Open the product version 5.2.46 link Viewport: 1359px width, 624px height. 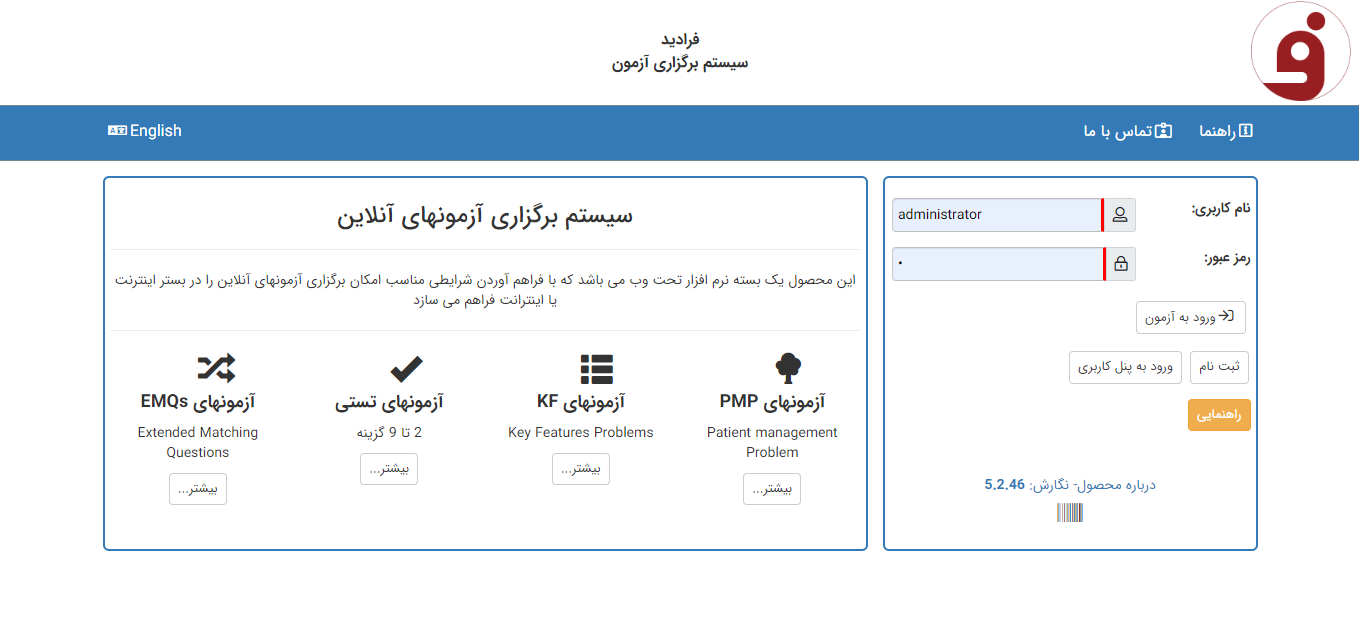pyautogui.click(x=1004, y=485)
